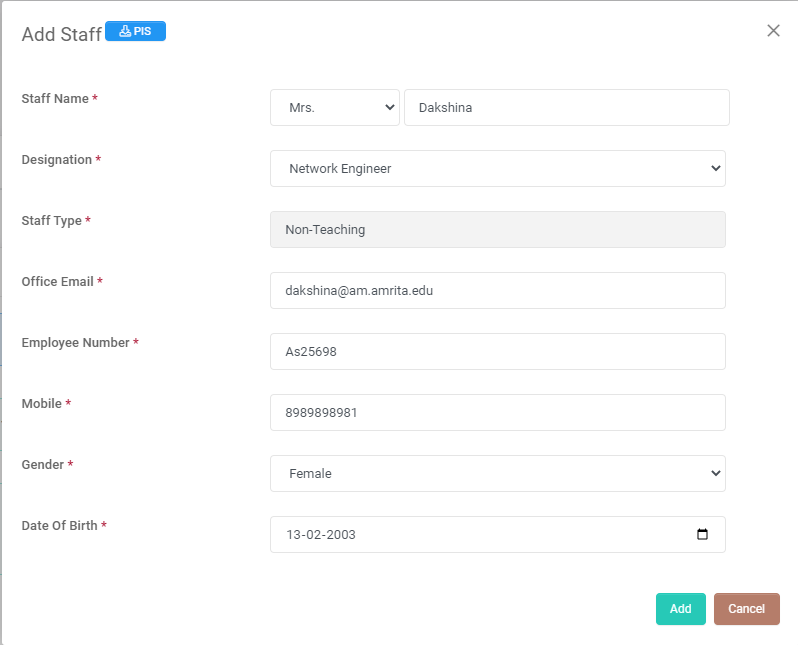Click the PIS badge next to Add Staff
The image size is (798, 645).
point(135,31)
